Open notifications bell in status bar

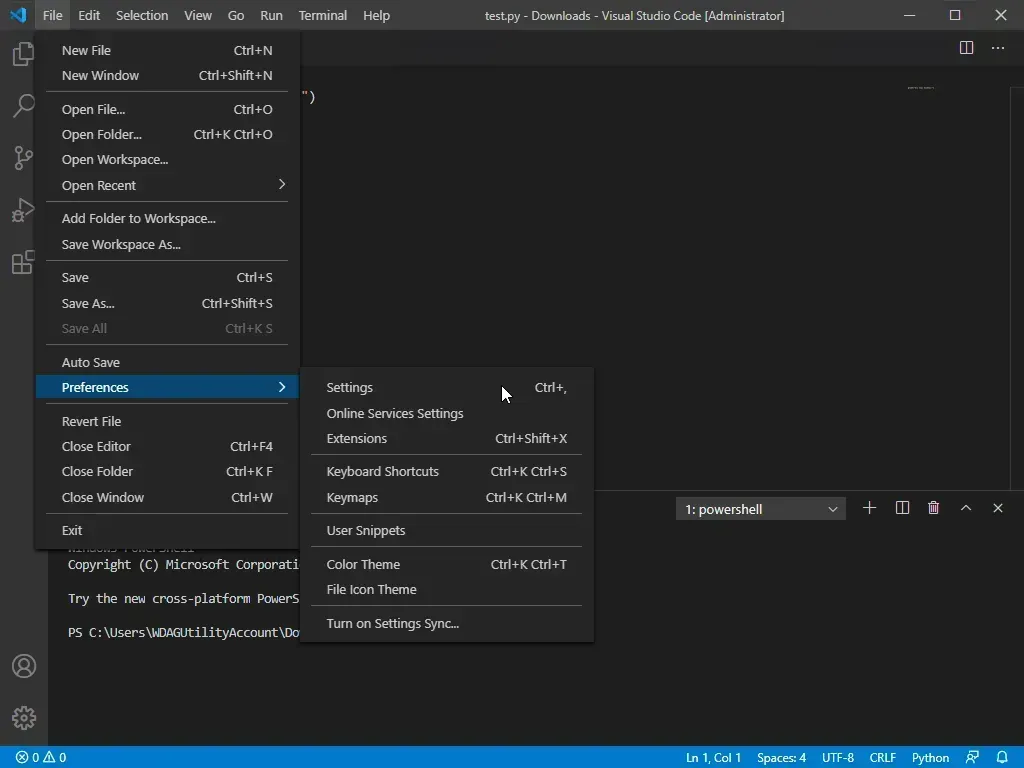pyautogui.click(x=1002, y=758)
